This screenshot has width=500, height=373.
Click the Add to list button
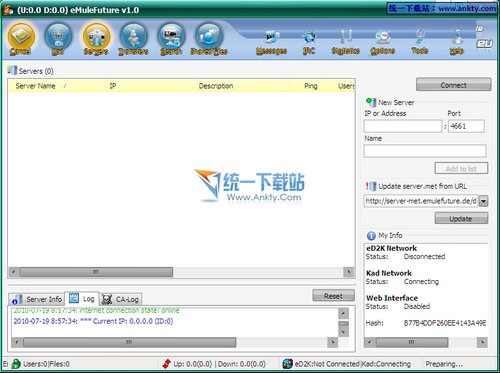point(461,168)
